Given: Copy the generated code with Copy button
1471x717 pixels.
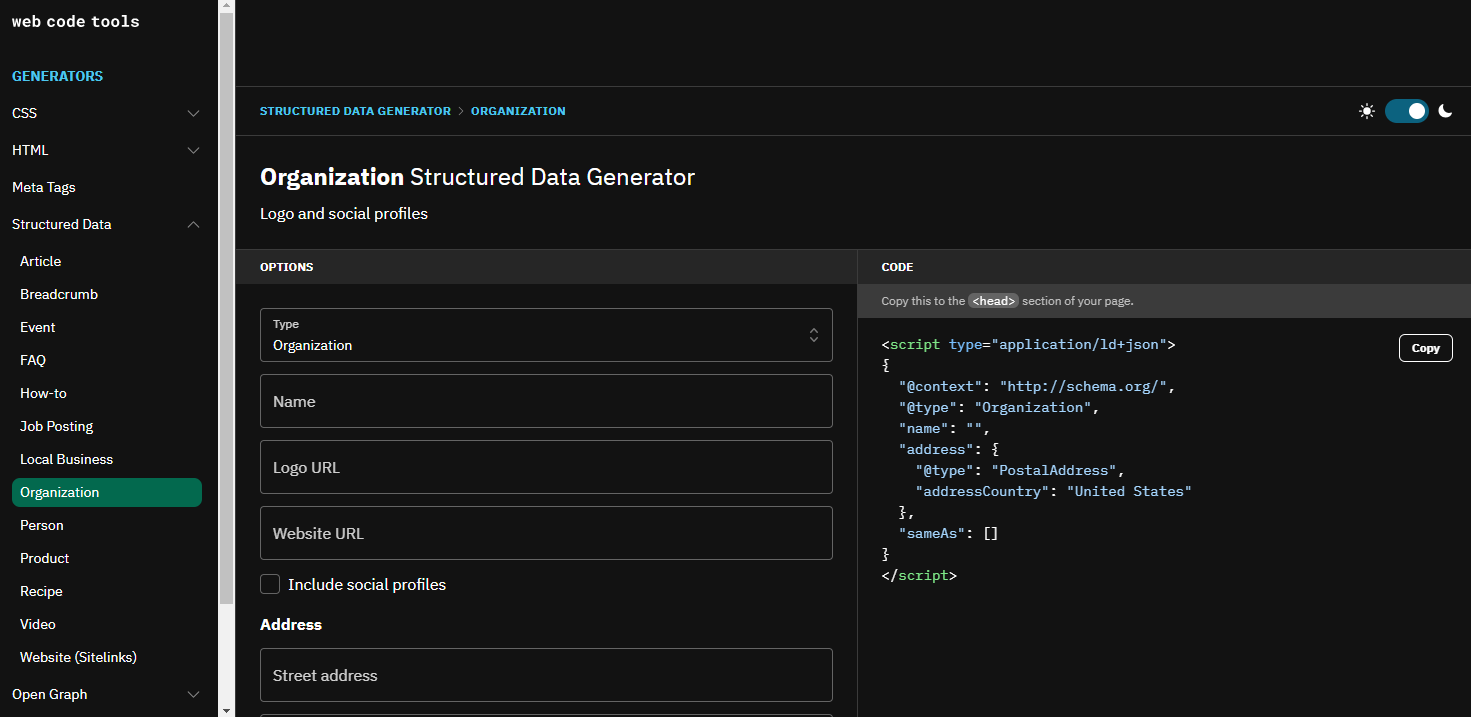Looking at the screenshot, I should tap(1425, 348).
